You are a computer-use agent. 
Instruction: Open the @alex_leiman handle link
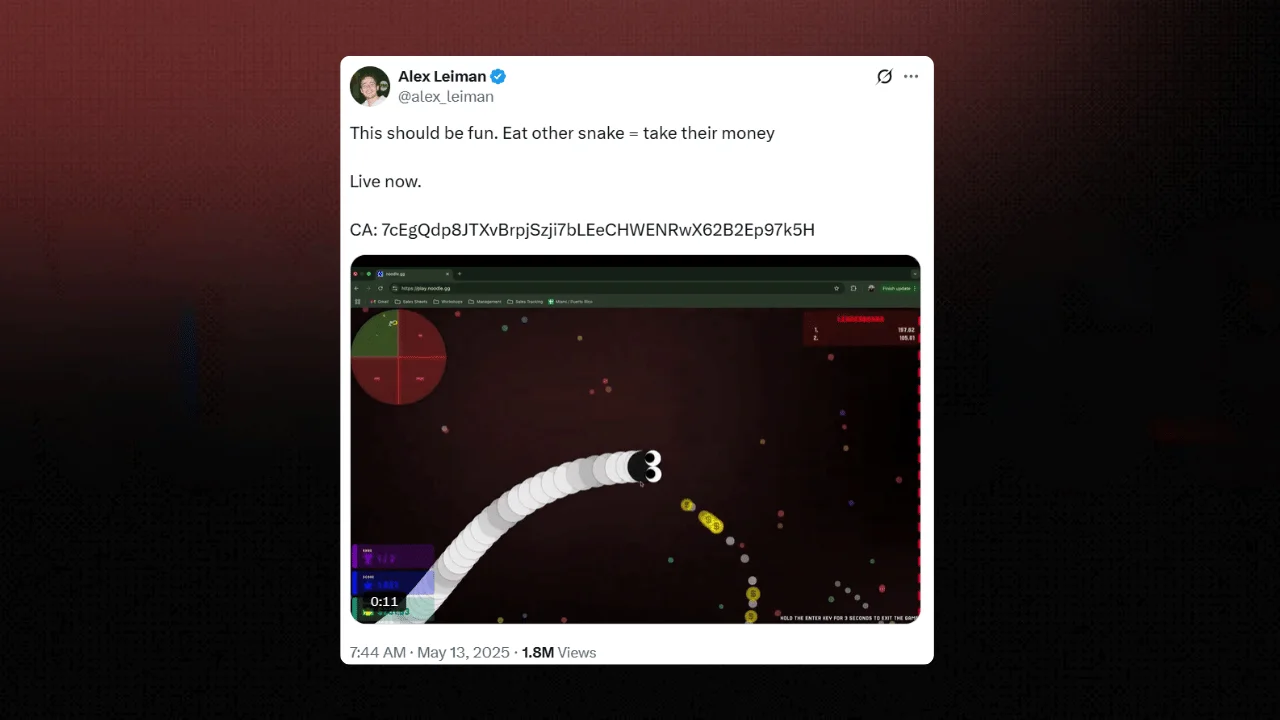point(446,97)
